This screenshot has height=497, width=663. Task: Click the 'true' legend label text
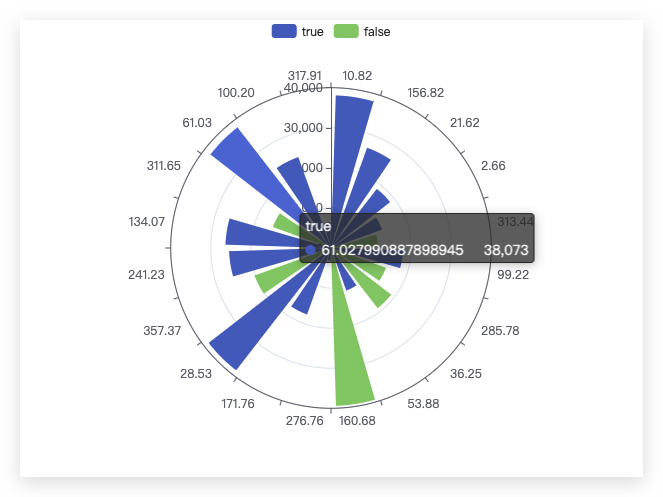point(312,32)
